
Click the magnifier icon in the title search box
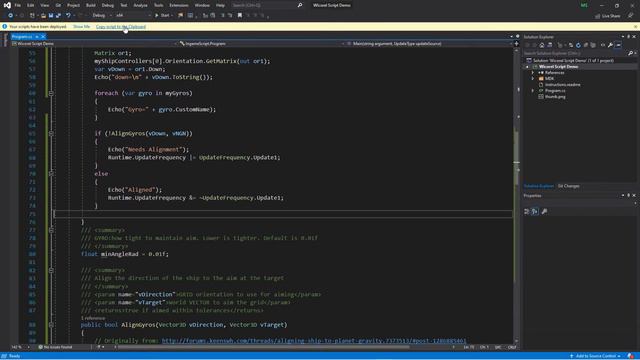click(x=300, y=5)
